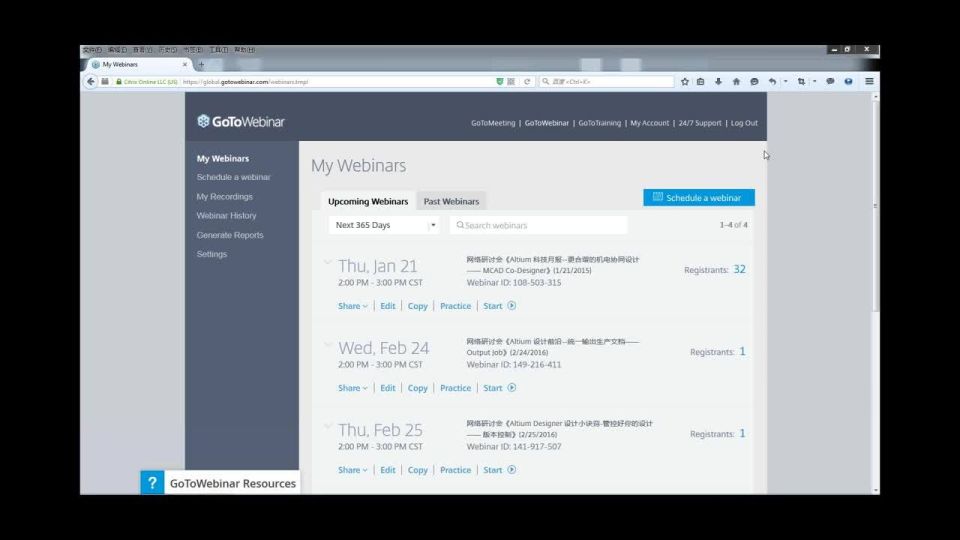Viewport: 960px width, 540px height.
Task: Click Start for Wed, Feb 24 webinar
Action: (492, 388)
